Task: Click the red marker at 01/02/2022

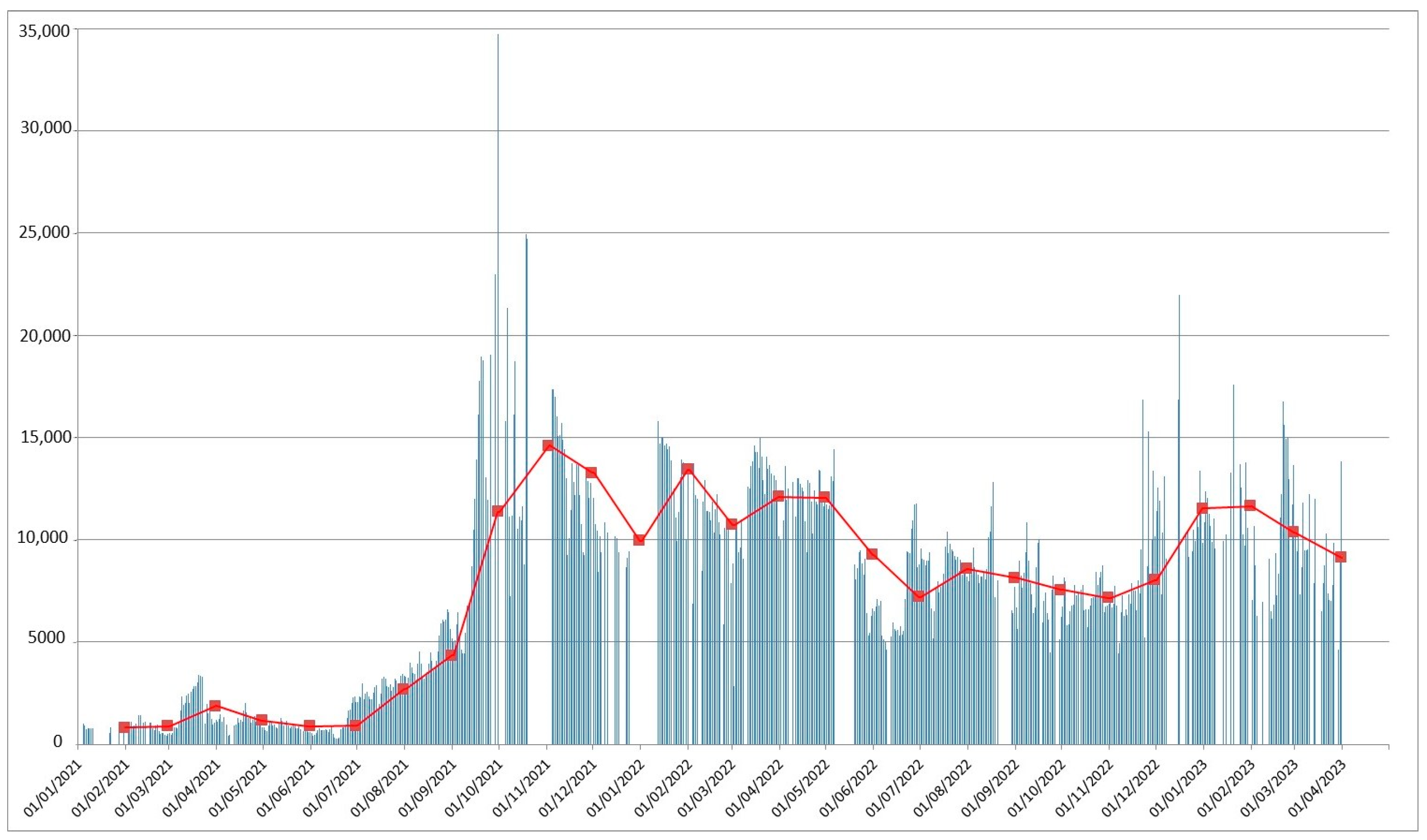Action: point(688,470)
